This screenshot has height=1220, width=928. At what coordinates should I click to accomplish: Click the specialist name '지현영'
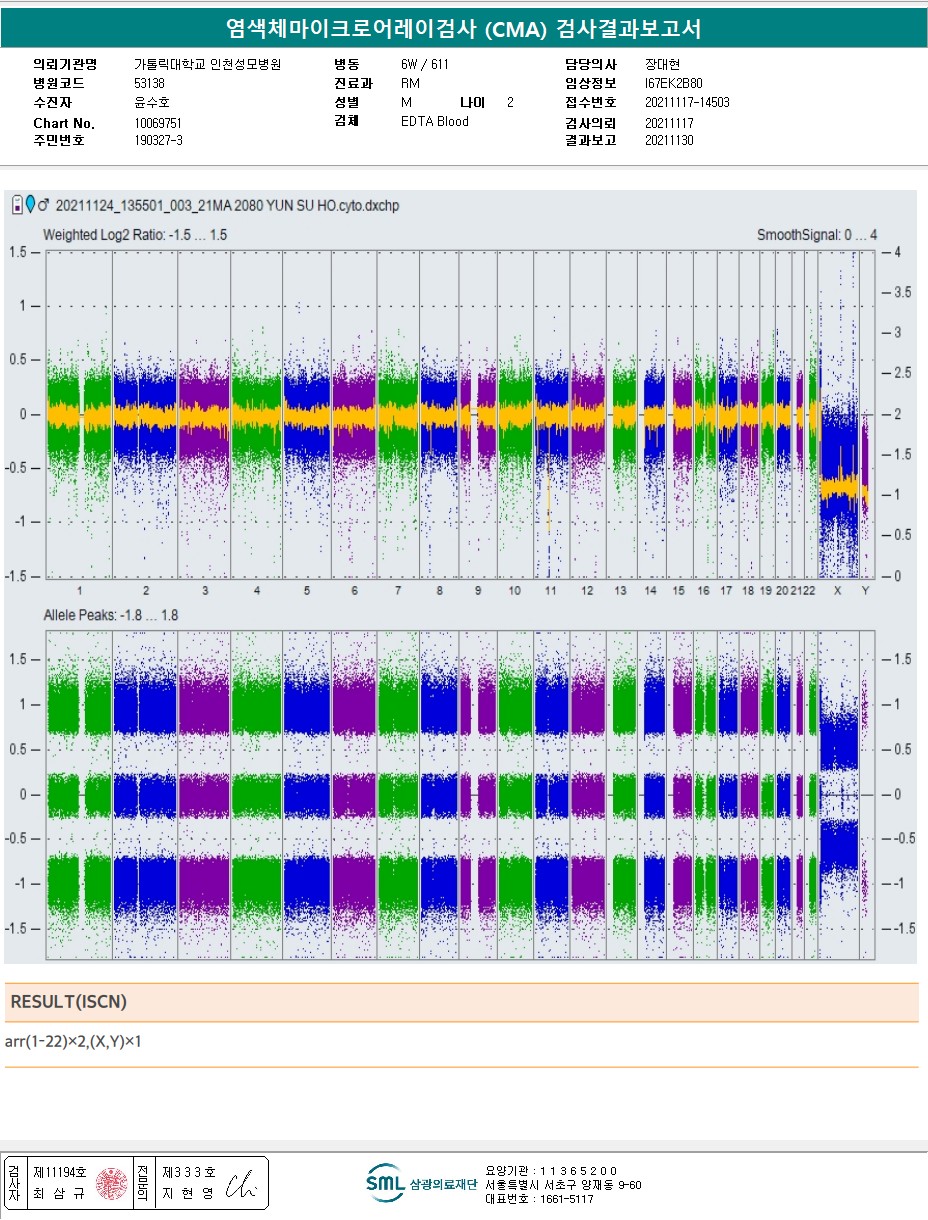point(188,1193)
